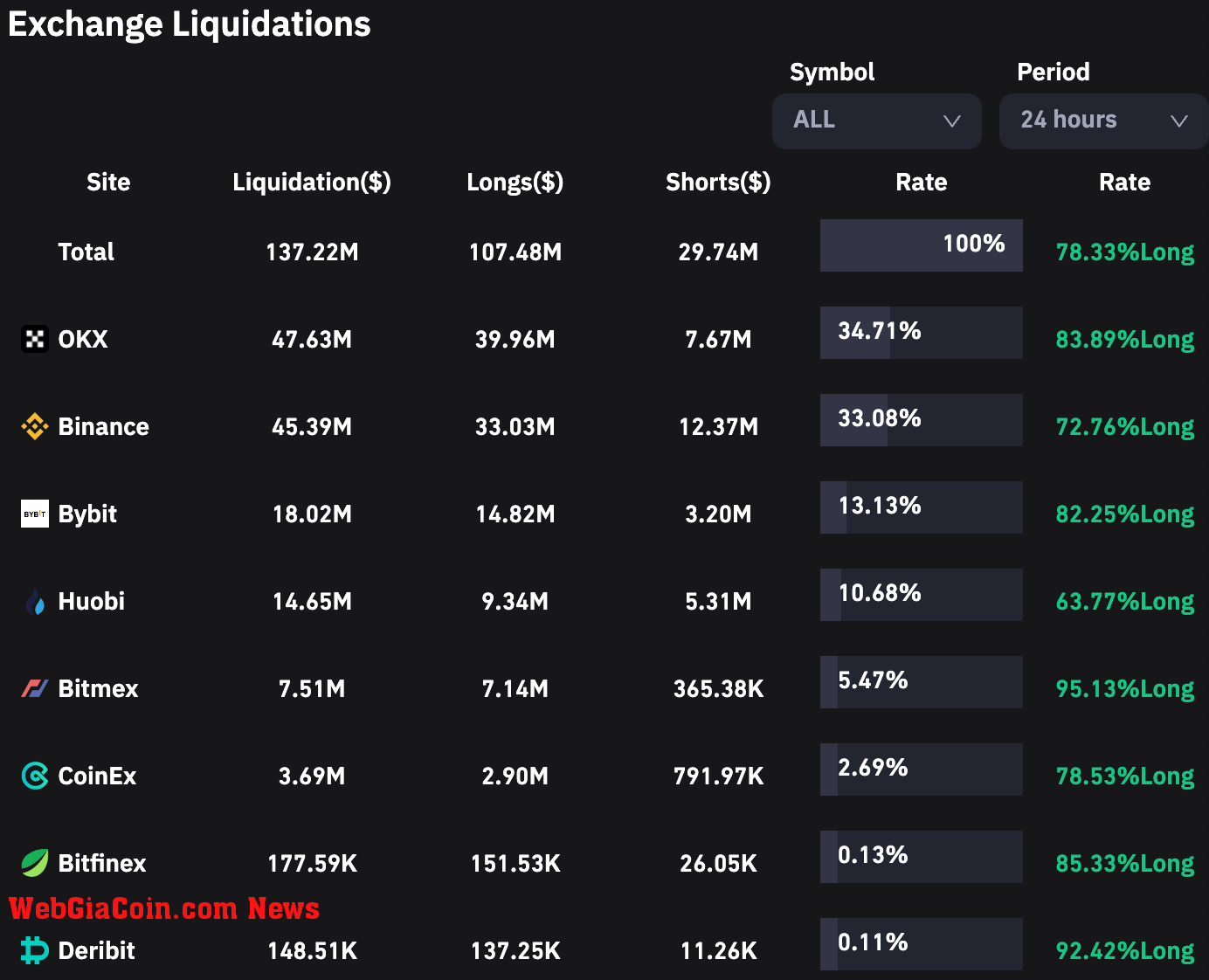
Task: Click Total shorts value 29.74M
Action: (x=718, y=252)
